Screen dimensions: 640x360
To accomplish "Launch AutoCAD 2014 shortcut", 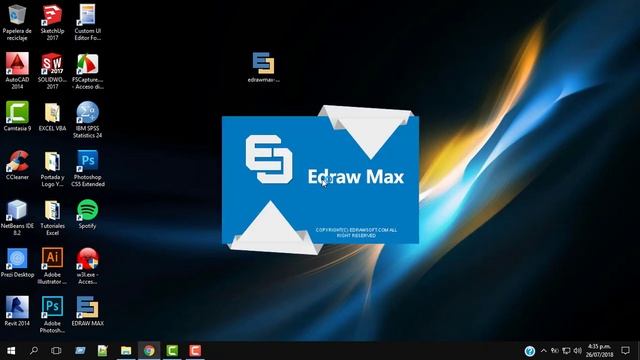I will click(x=17, y=71).
